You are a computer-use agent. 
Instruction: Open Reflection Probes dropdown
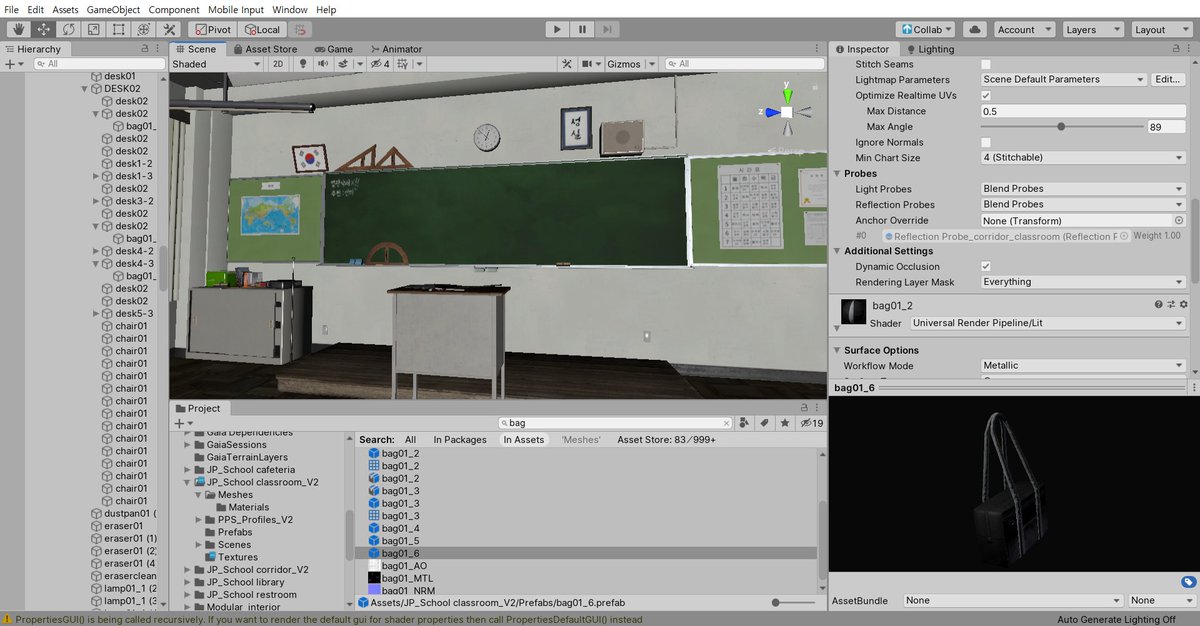tap(1083, 204)
